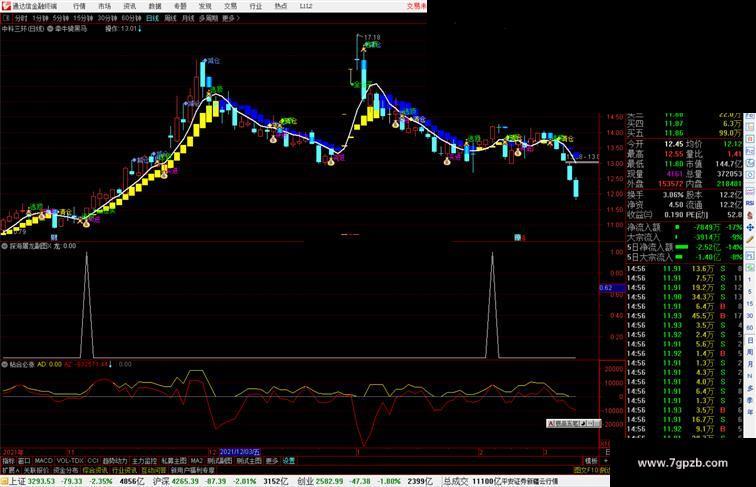Click round icon beside 牵牛骑黑马
This screenshot has height=487, width=756.
[x=50, y=29]
